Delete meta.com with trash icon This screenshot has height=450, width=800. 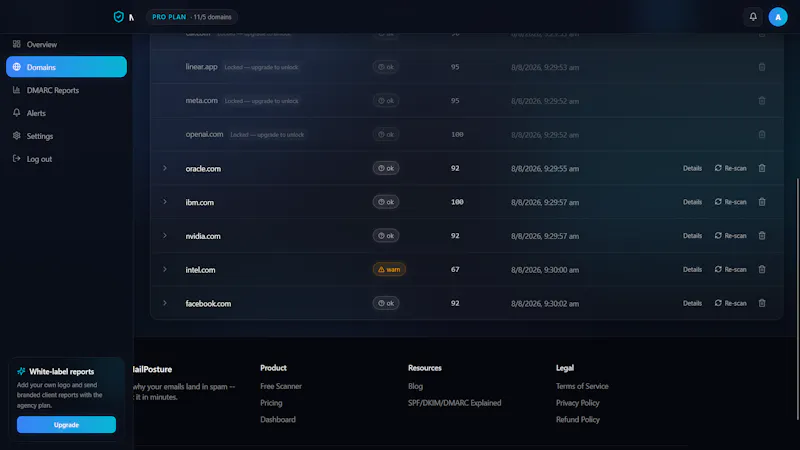pos(762,101)
